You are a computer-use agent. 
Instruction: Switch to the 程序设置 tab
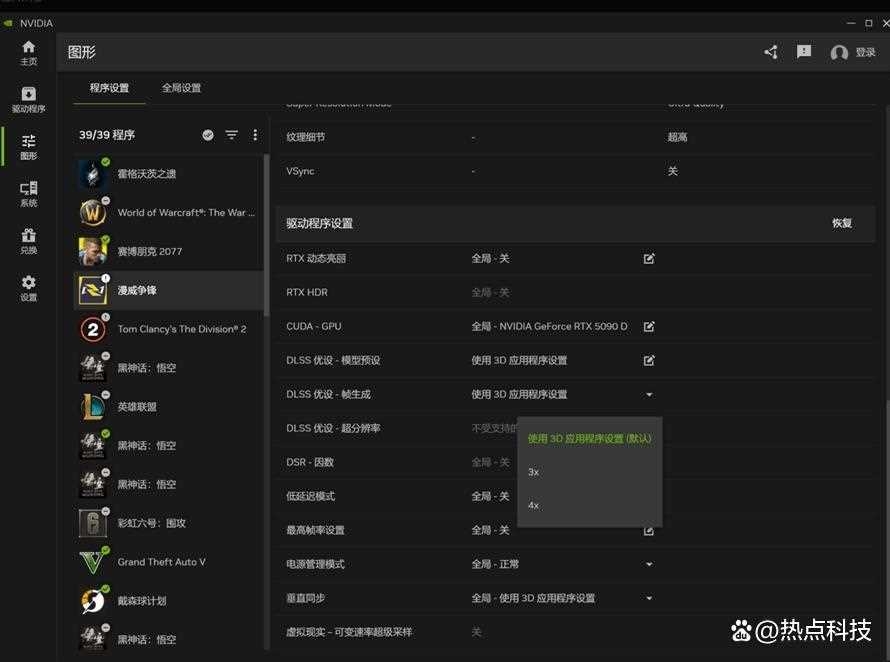109,88
